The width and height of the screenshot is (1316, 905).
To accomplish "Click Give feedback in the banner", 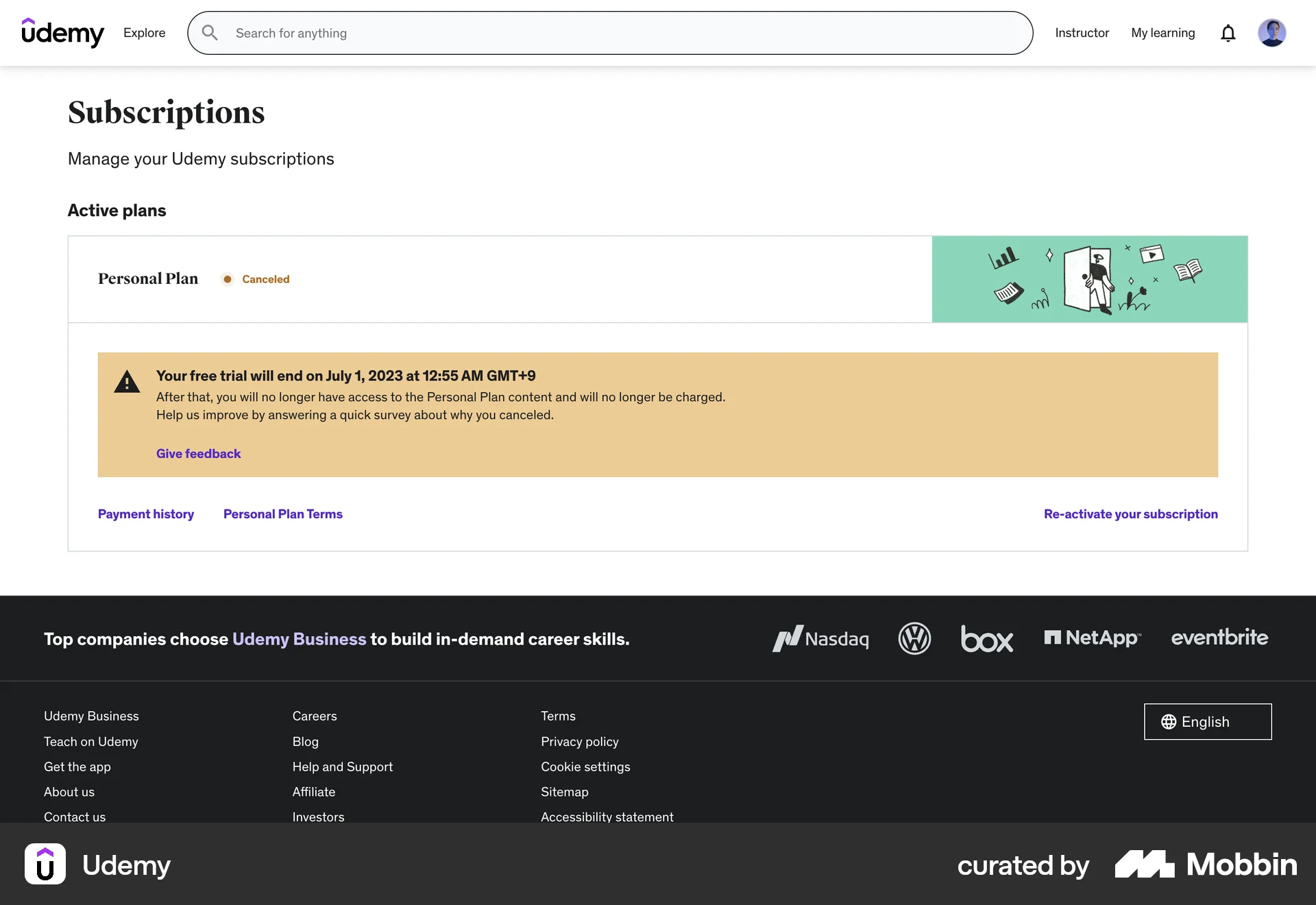I will coord(198,453).
